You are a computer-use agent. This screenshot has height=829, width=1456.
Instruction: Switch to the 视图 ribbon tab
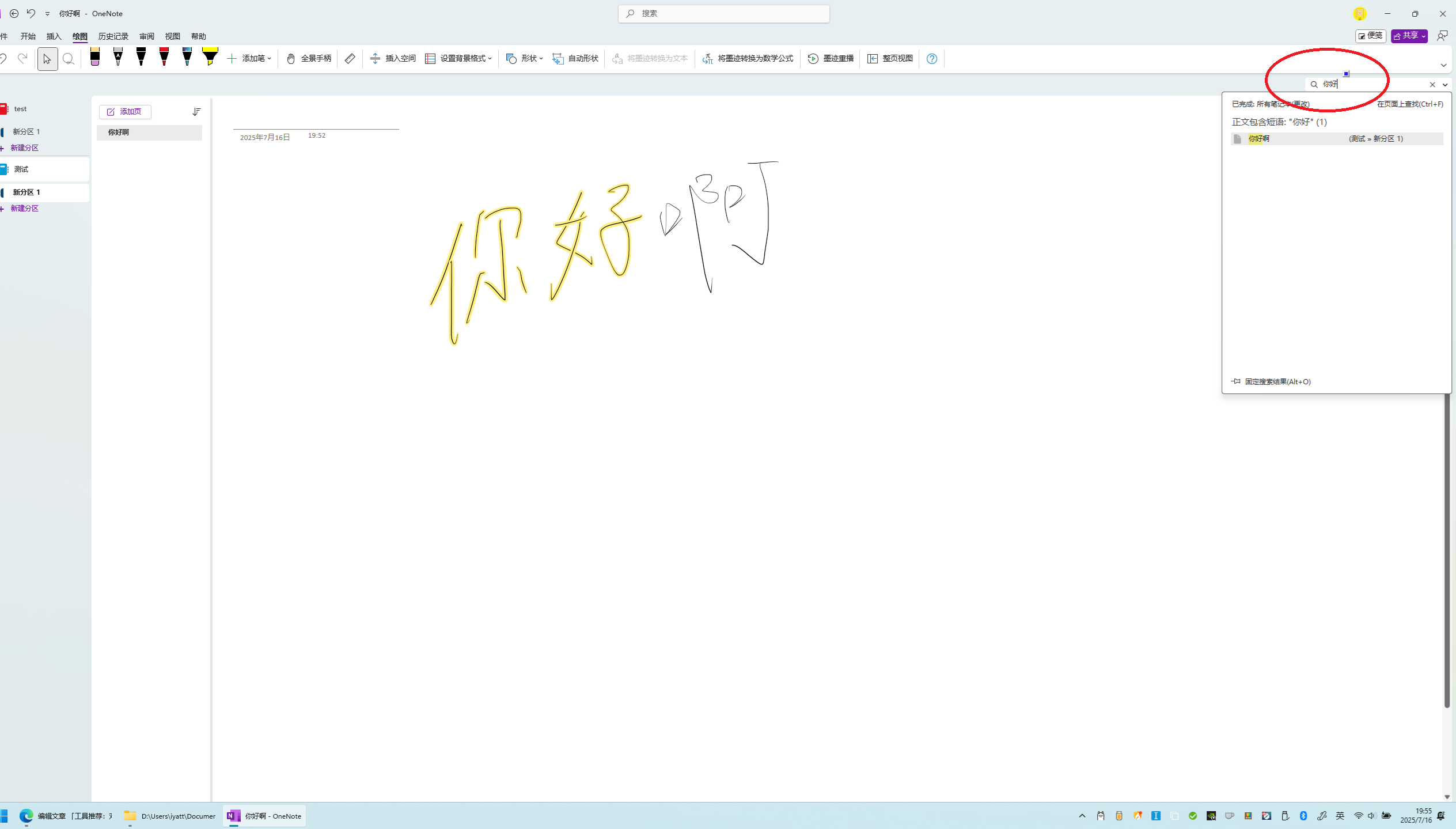coord(172,36)
